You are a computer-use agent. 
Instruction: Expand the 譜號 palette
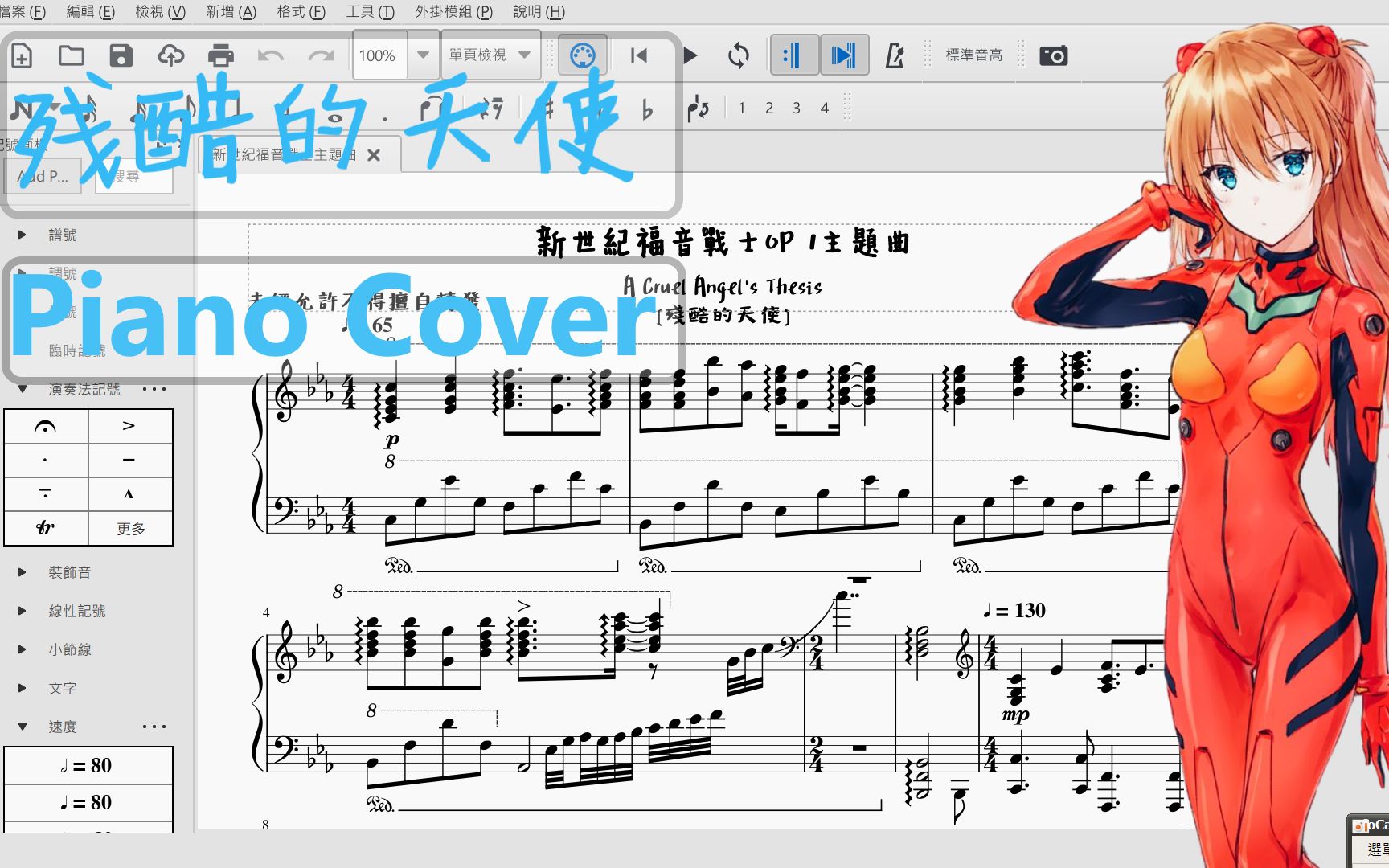click(x=23, y=235)
